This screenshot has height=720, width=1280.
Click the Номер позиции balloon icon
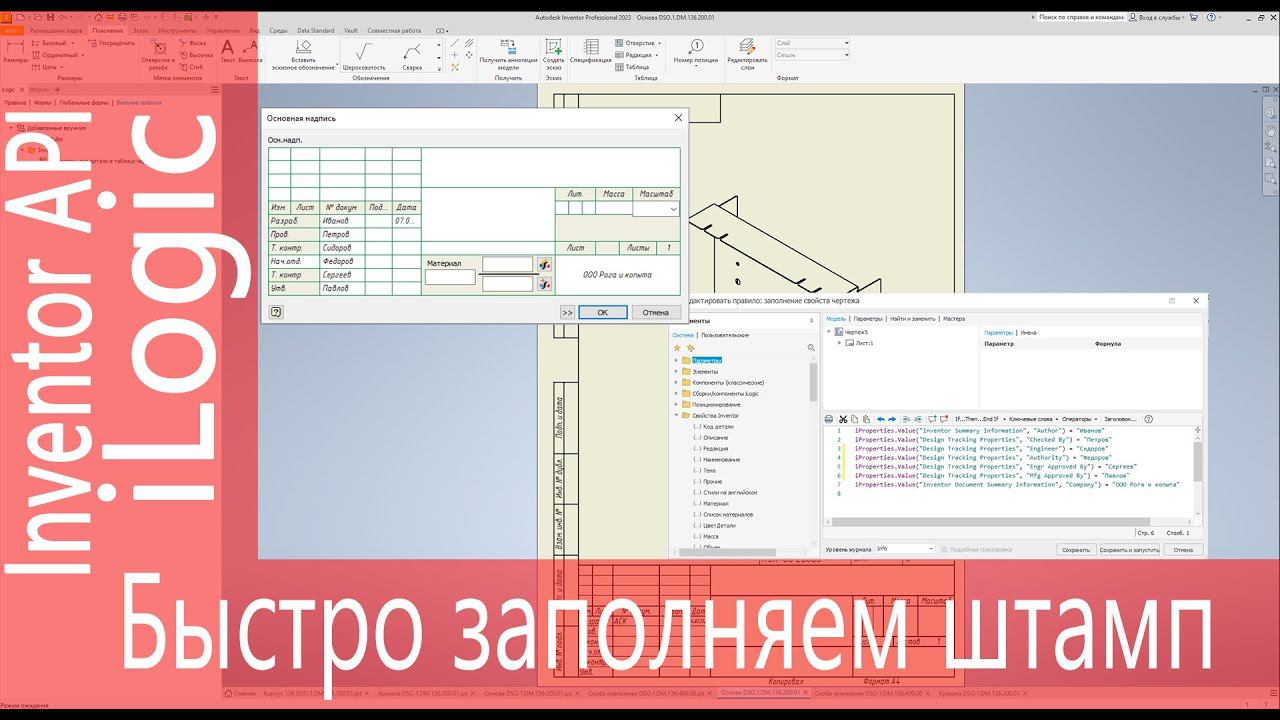point(696,52)
